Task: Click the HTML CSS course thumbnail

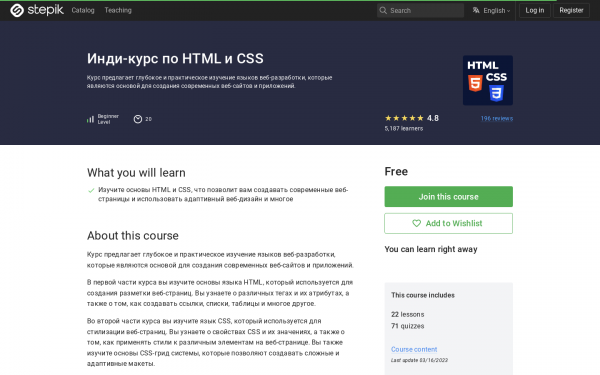Action: click(488, 80)
